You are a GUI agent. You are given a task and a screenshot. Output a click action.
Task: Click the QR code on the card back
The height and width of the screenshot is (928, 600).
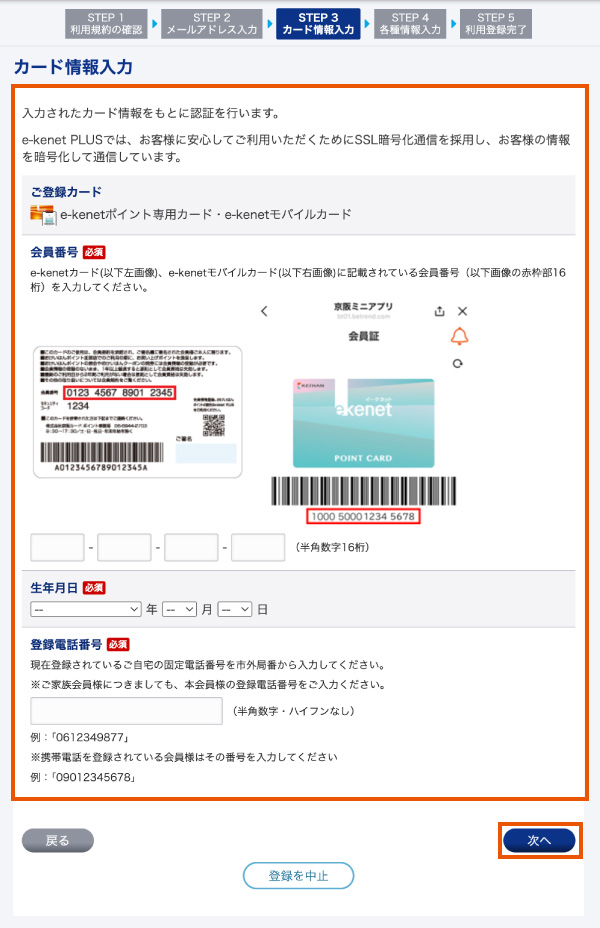[214, 425]
